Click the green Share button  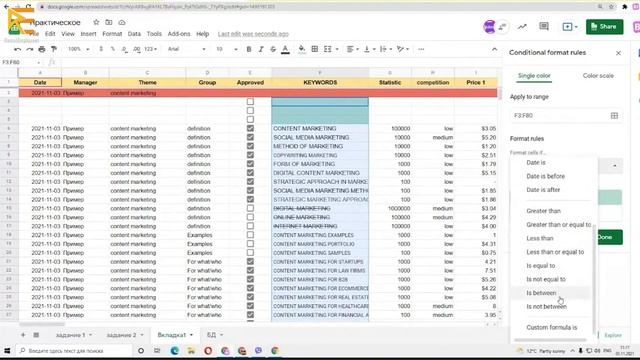(604, 27)
